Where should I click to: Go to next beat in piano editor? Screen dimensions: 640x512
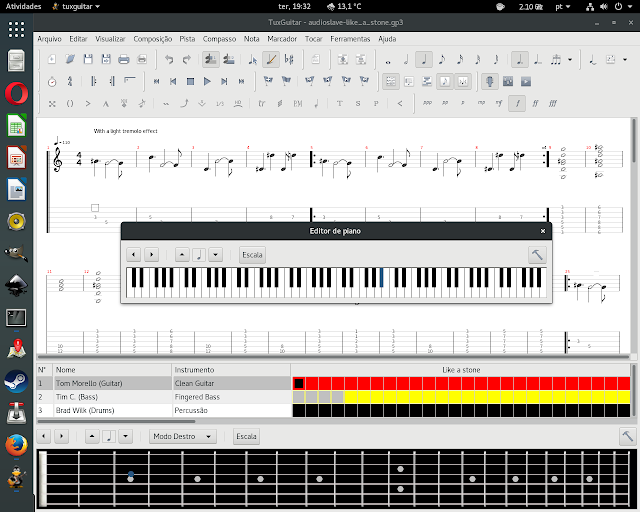click(151, 255)
